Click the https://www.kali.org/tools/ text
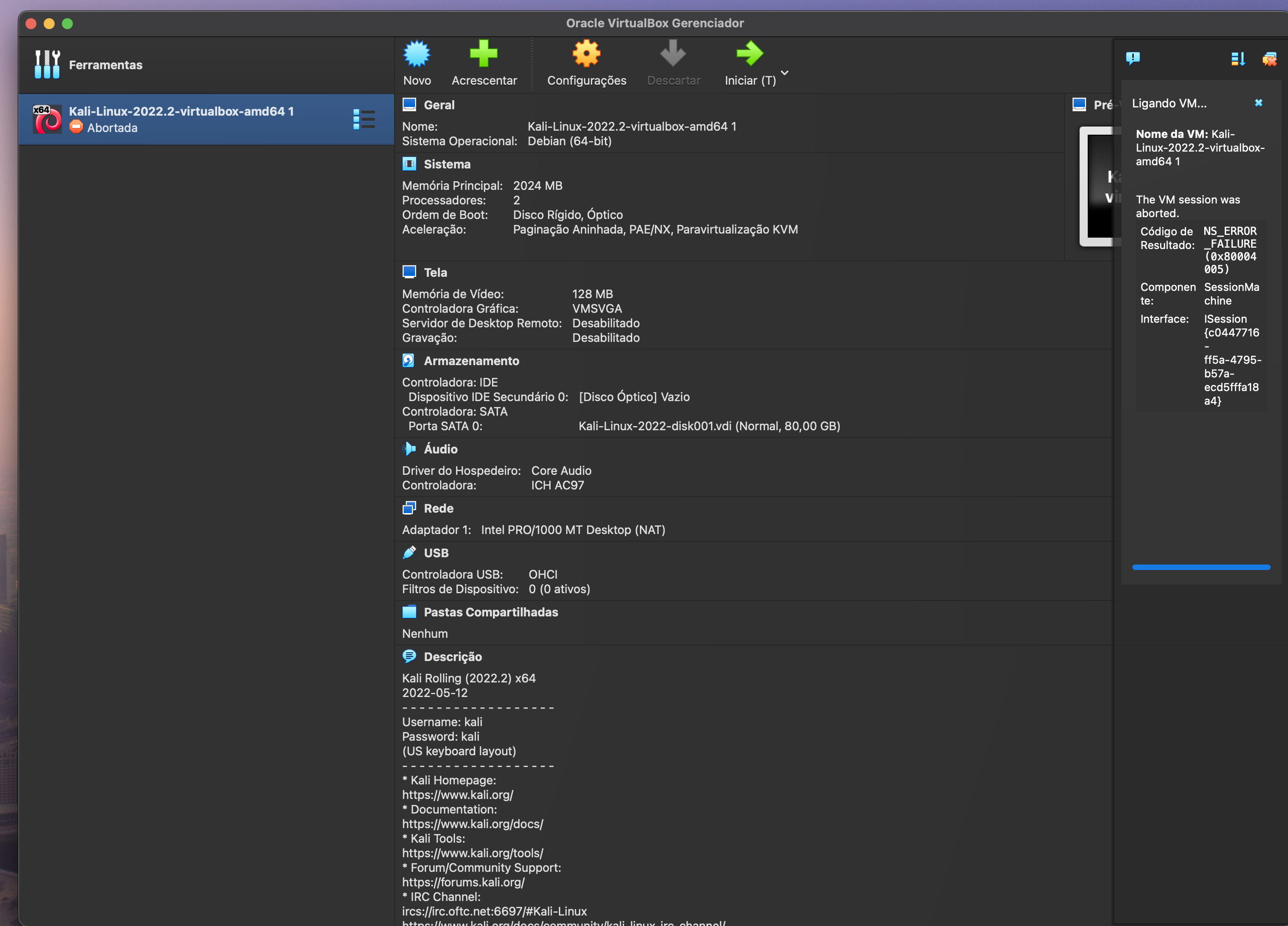Image resolution: width=1288 pixels, height=926 pixels. (472, 853)
